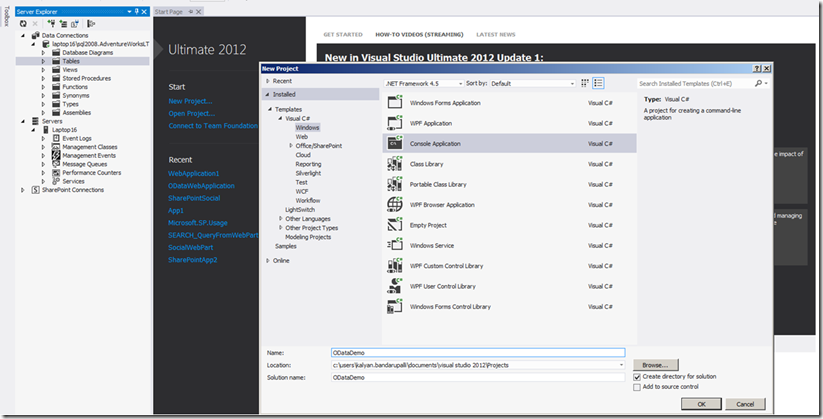Select the Windows Forms Application template icon
823x419 pixels.
point(395,102)
